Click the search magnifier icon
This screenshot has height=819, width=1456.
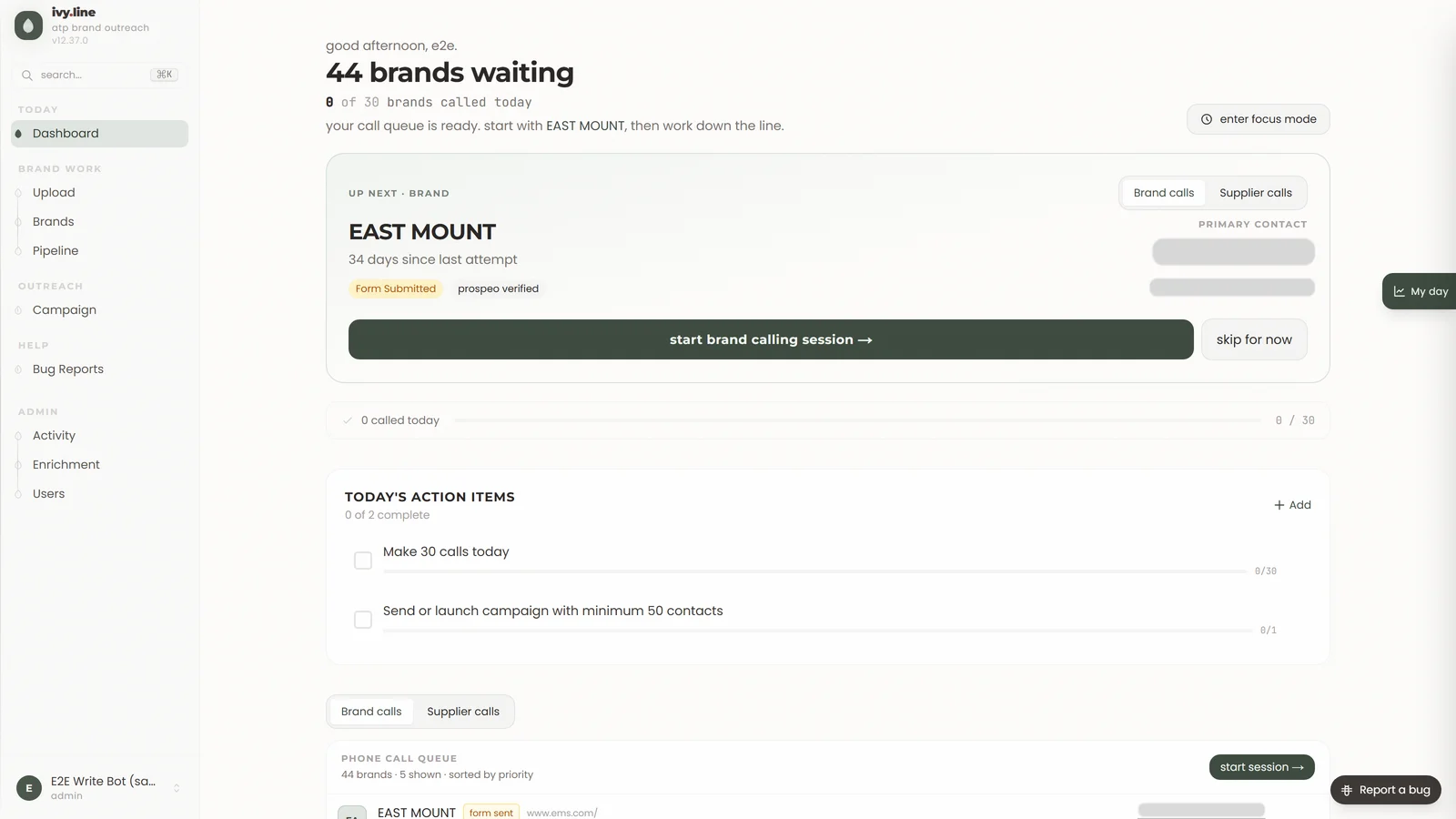point(27,76)
